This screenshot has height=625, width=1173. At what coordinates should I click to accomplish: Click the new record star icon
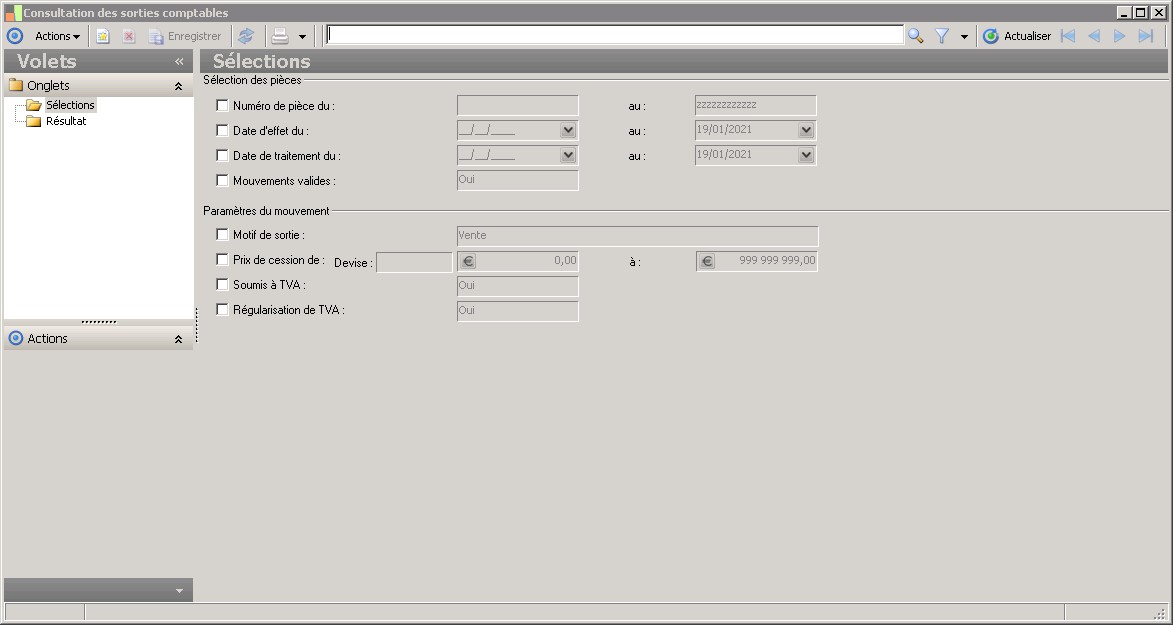(x=103, y=36)
